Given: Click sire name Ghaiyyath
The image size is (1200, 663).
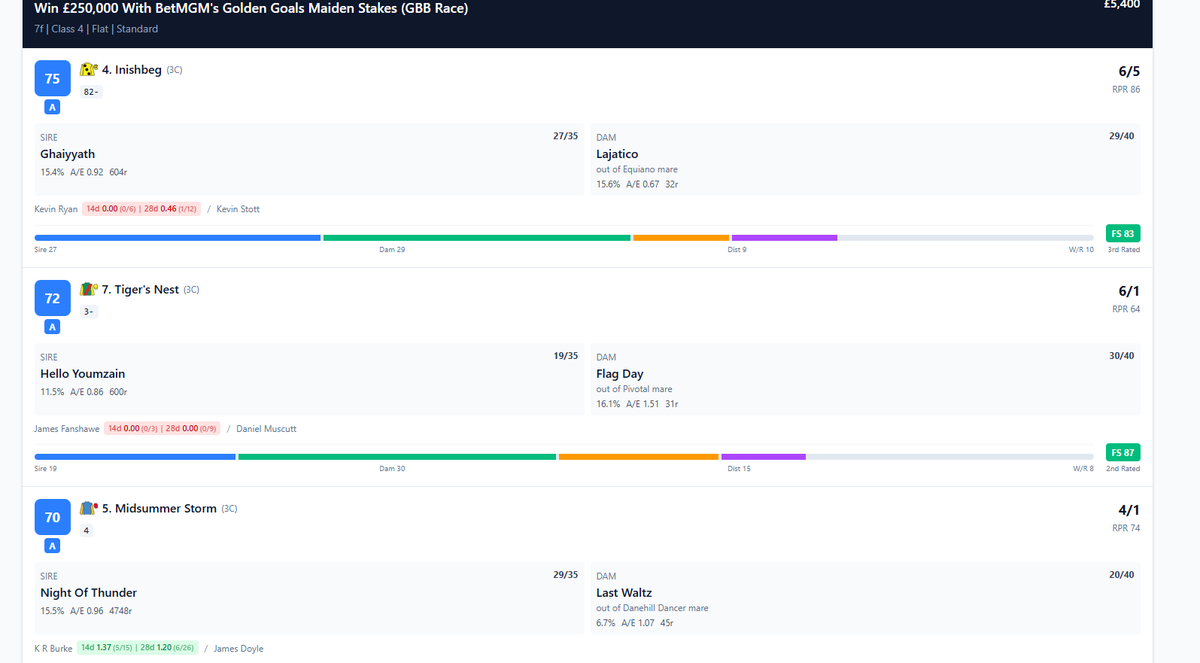Looking at the screenshot, I should [x=68, y=154].
